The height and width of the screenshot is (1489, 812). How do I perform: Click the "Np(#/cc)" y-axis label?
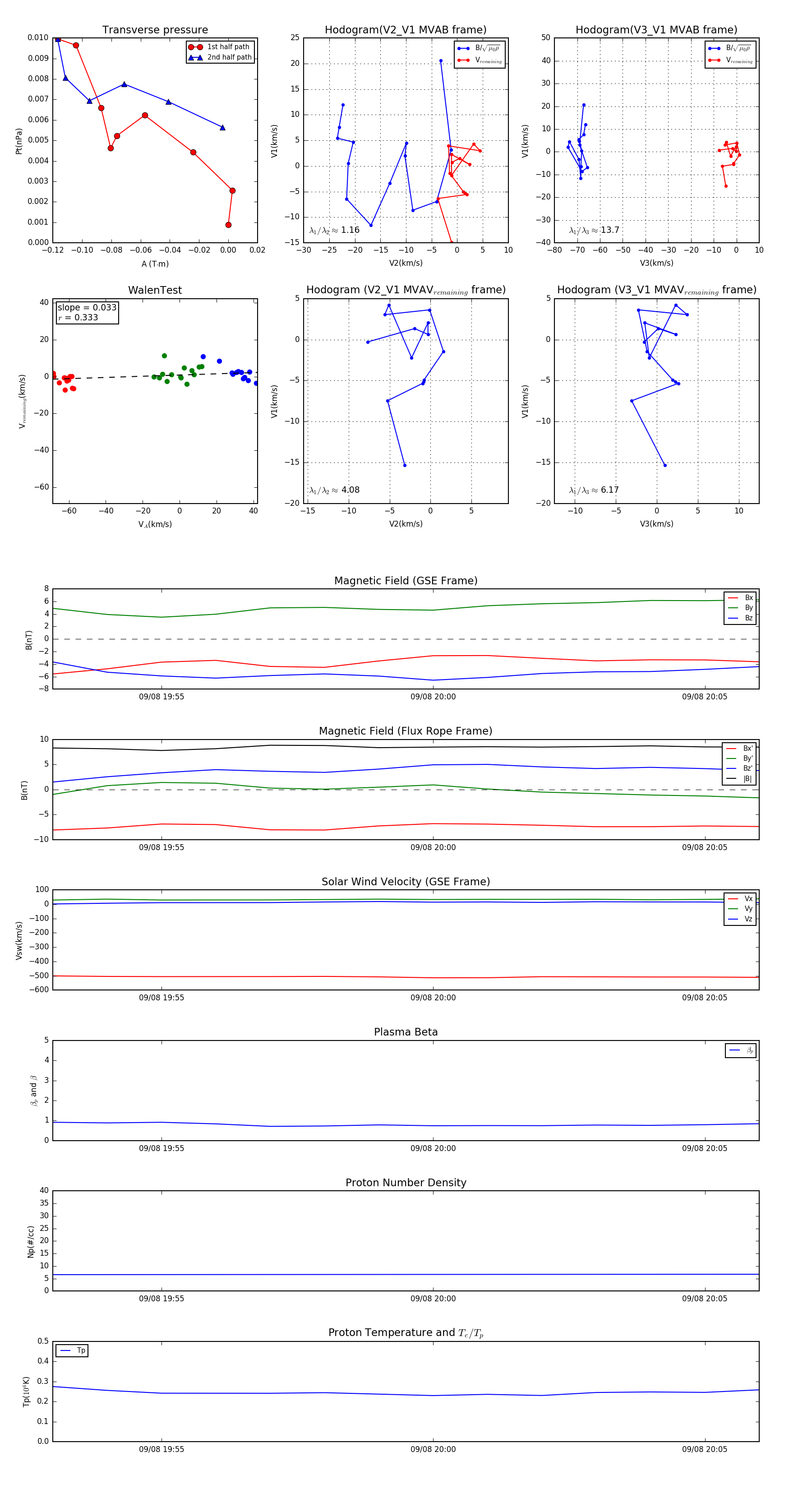(x=31, y=1241)
